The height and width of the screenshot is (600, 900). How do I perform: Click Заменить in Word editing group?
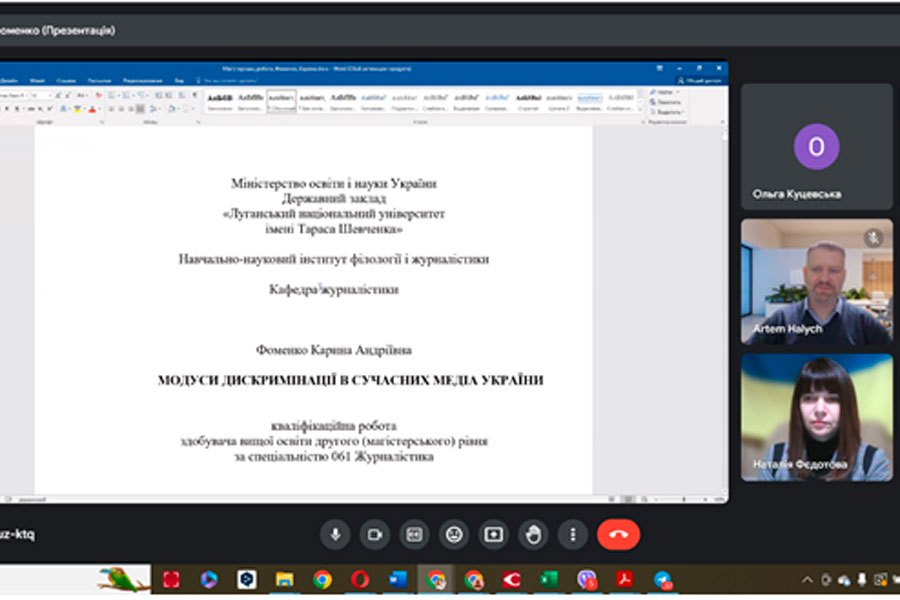666,102
